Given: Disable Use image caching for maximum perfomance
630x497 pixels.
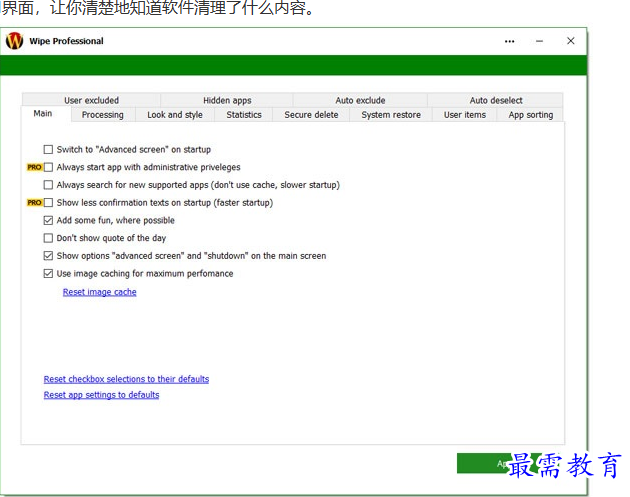Looking at the screenshot, I should 48,274.
